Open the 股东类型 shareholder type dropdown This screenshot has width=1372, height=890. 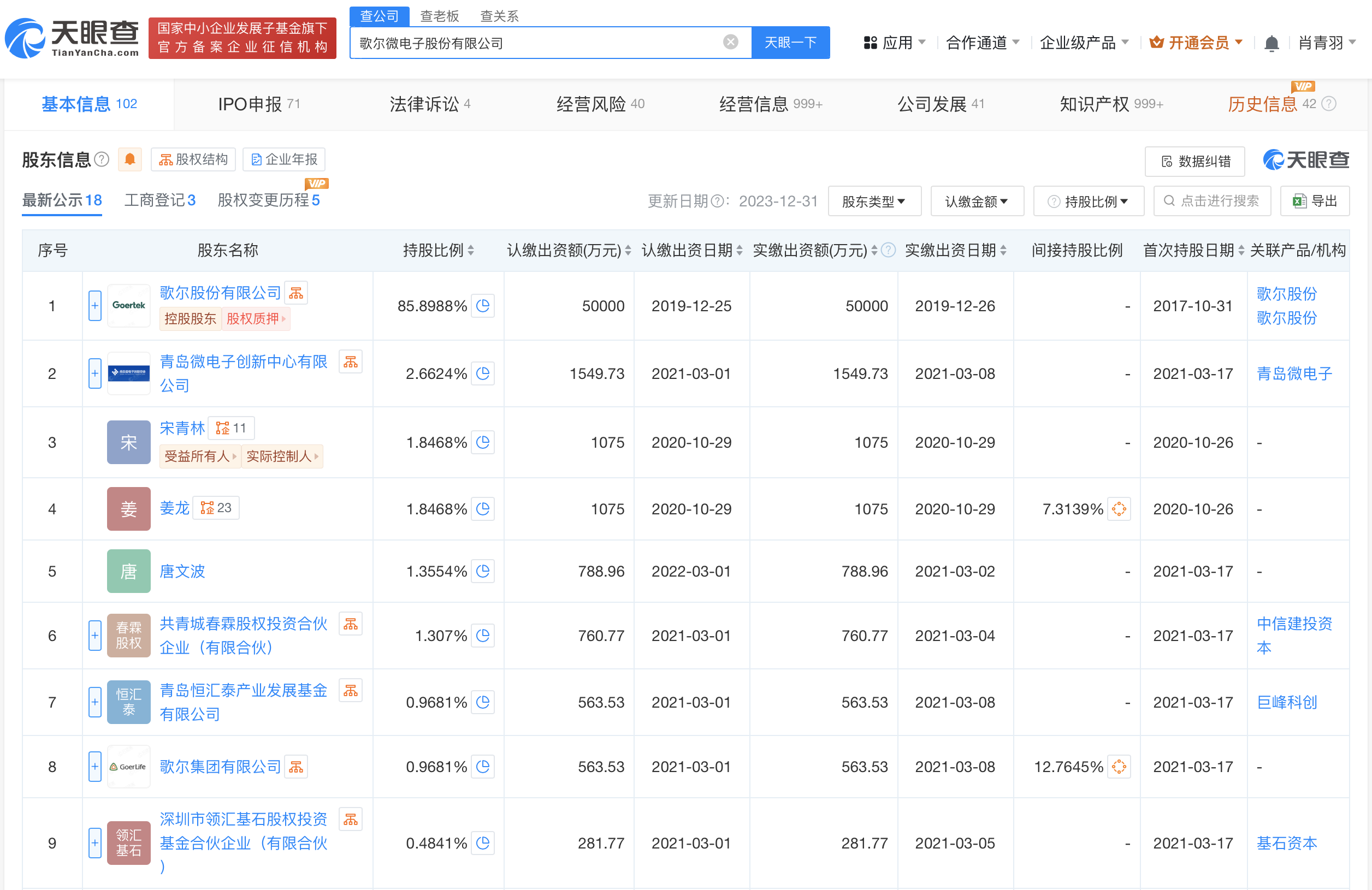click(x=874, y=200)
